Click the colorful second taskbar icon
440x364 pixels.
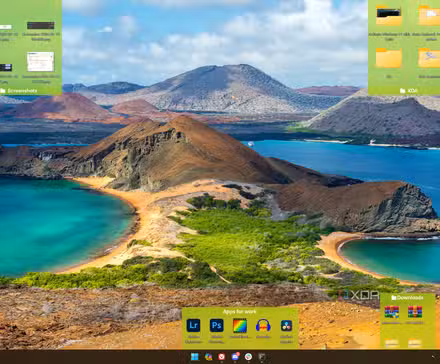pos(208,357)
